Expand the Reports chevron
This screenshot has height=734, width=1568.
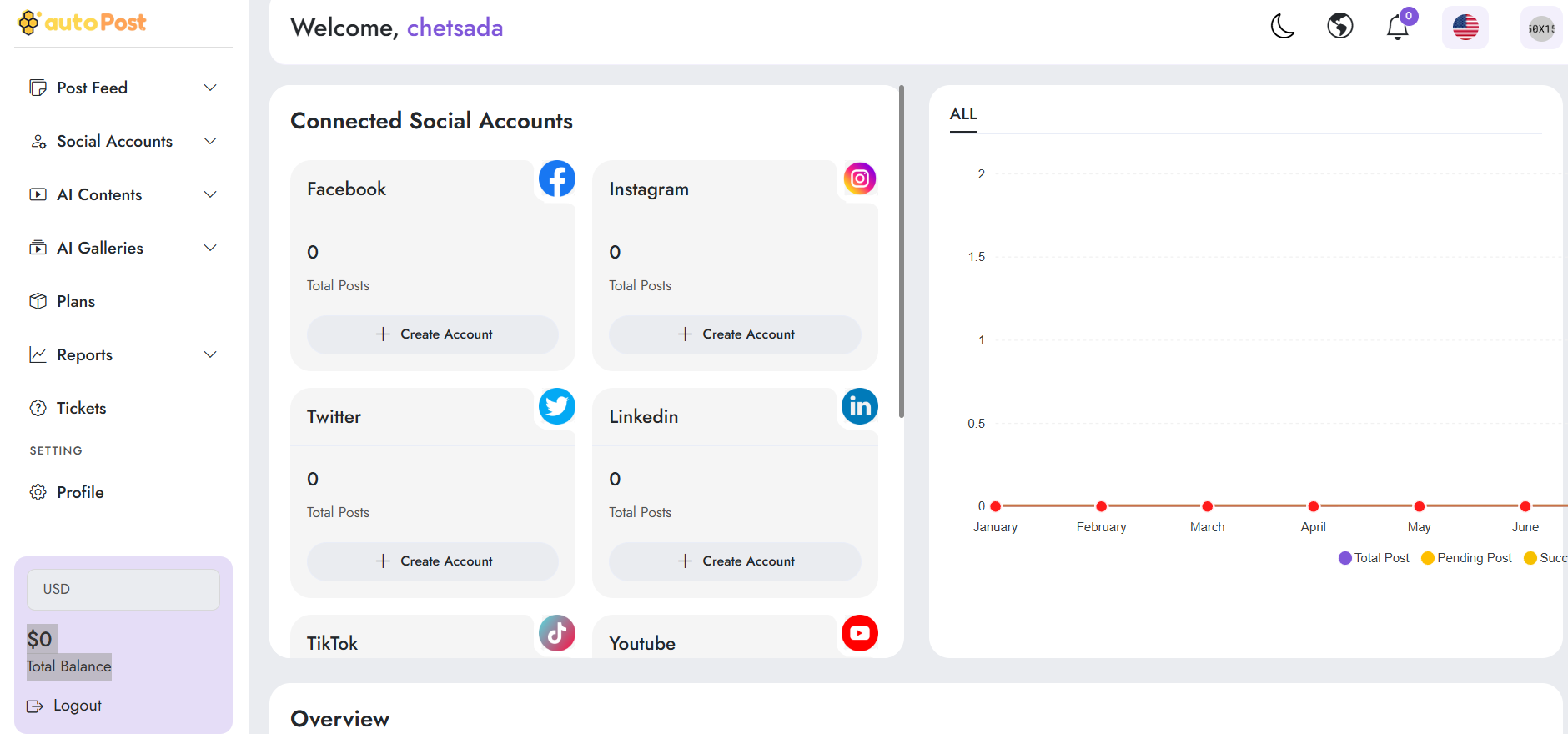pyautogui.click(x=210, y=354)
